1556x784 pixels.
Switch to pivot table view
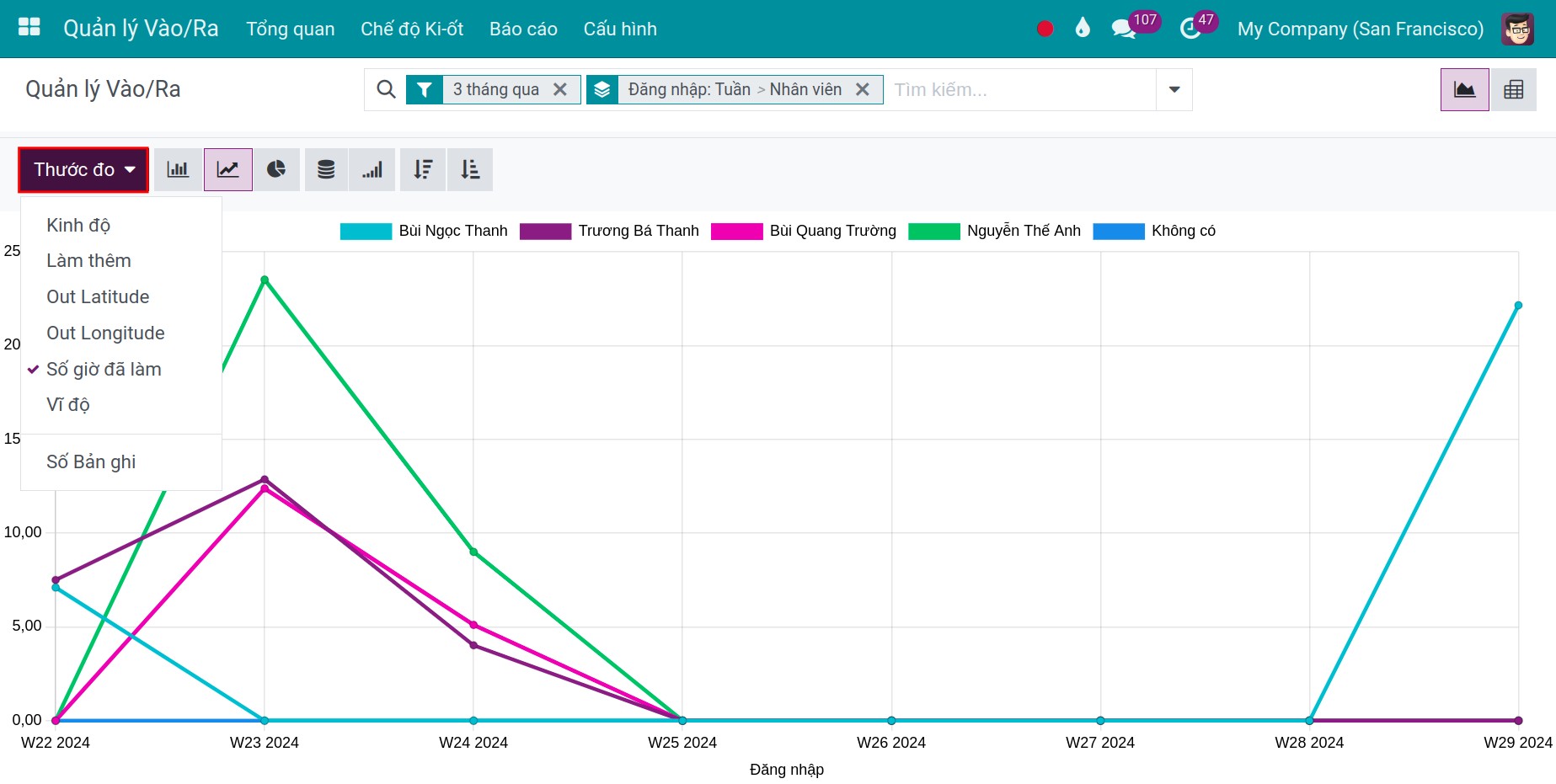pos(1514,89)
